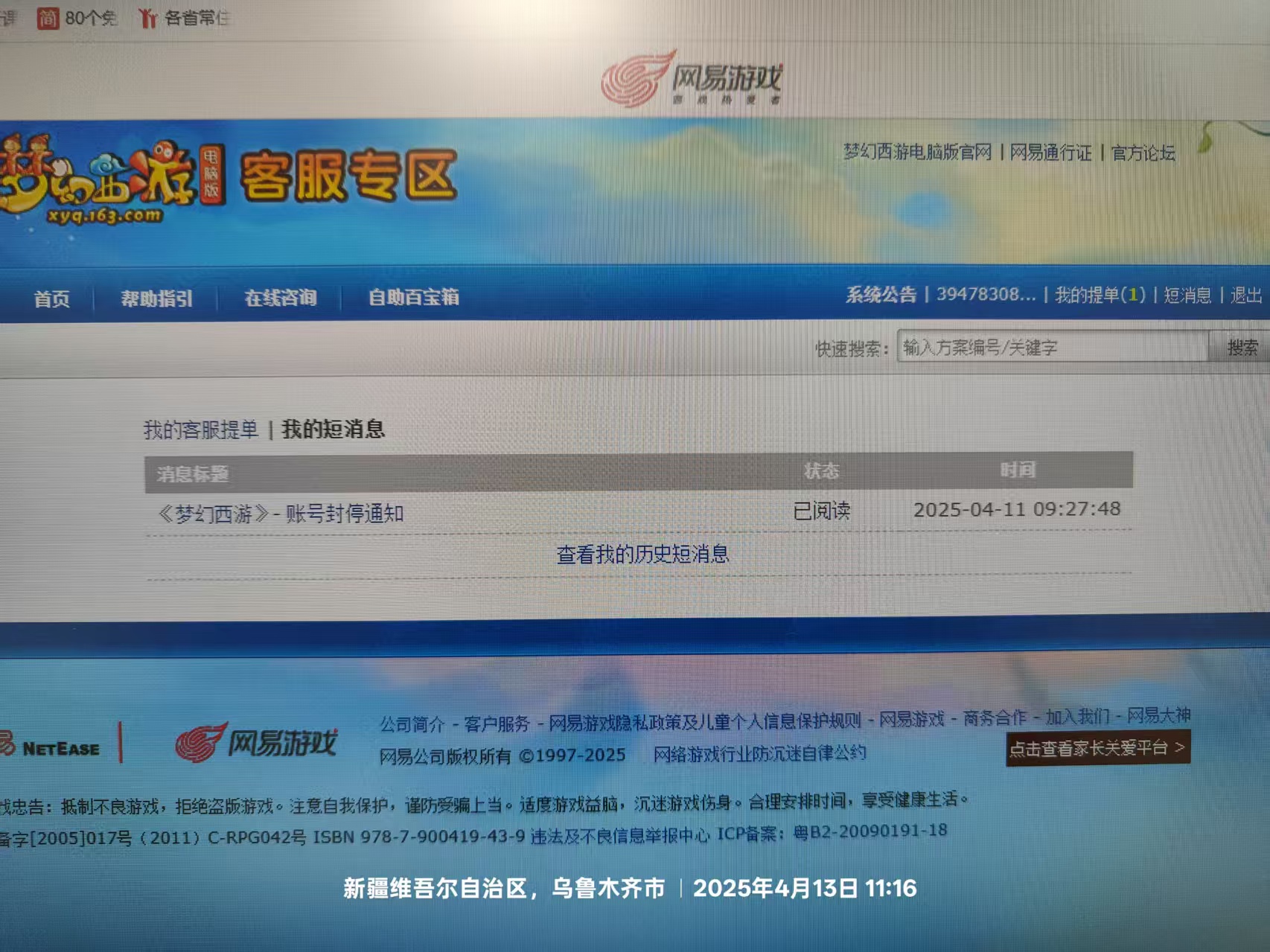Screen dimensions: 1270x952
Task: Click the NetEase logo in footer
Action: coord(50,746)
